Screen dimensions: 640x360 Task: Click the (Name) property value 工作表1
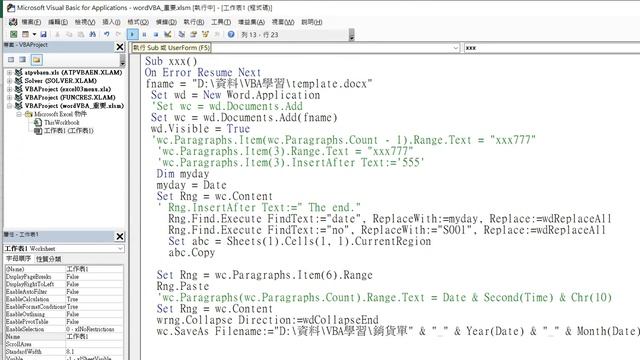coord(94,269)
